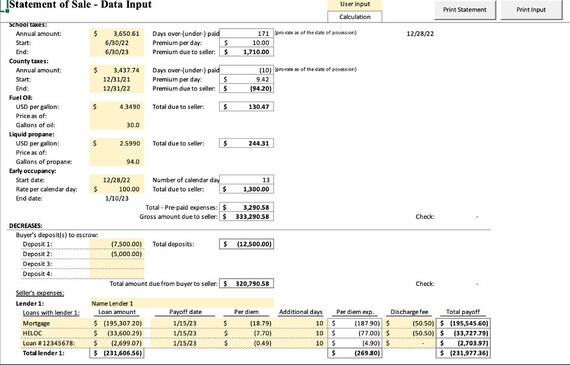Select the School taxes annual amount field
The image size is (570, 365).
(x=117, y=33)
